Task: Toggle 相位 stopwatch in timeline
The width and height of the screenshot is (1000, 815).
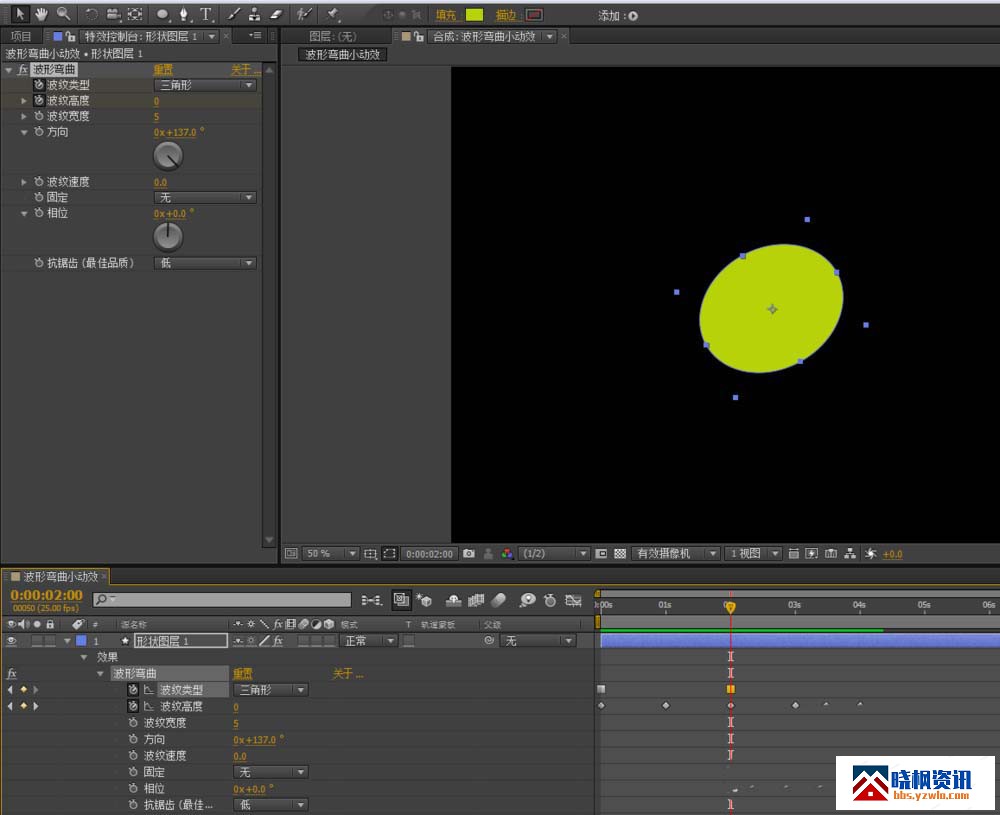Action: pos(133,788)
